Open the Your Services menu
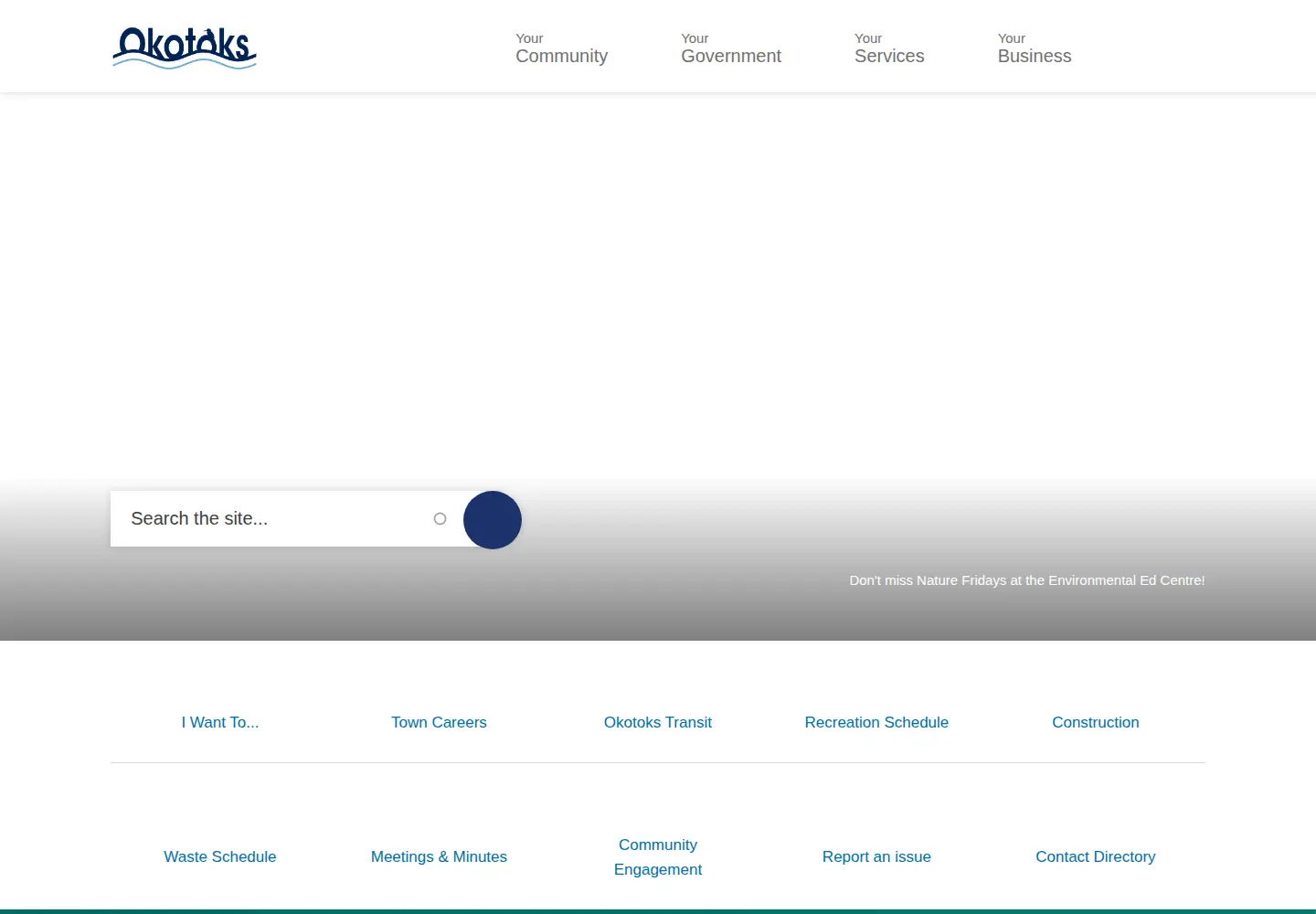This screenshot has width=1316, height=914. click(x=889, y=48)
